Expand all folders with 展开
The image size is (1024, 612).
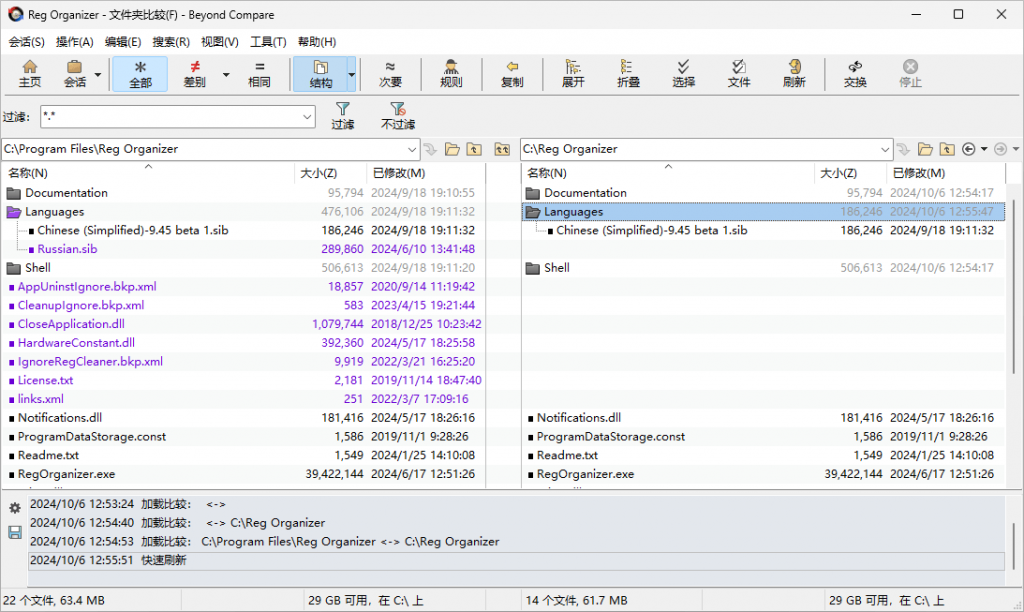573,74
